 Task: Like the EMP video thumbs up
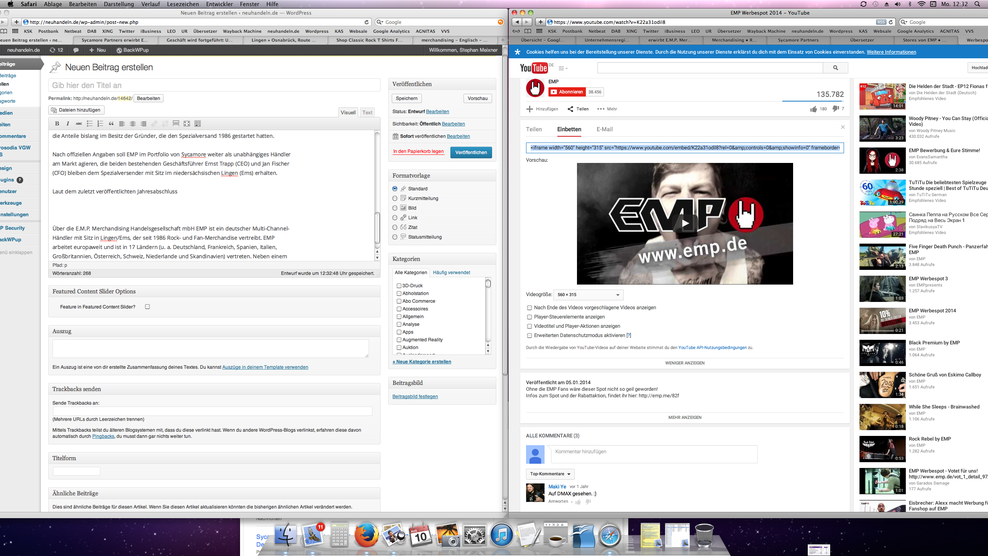pos(813,109)
